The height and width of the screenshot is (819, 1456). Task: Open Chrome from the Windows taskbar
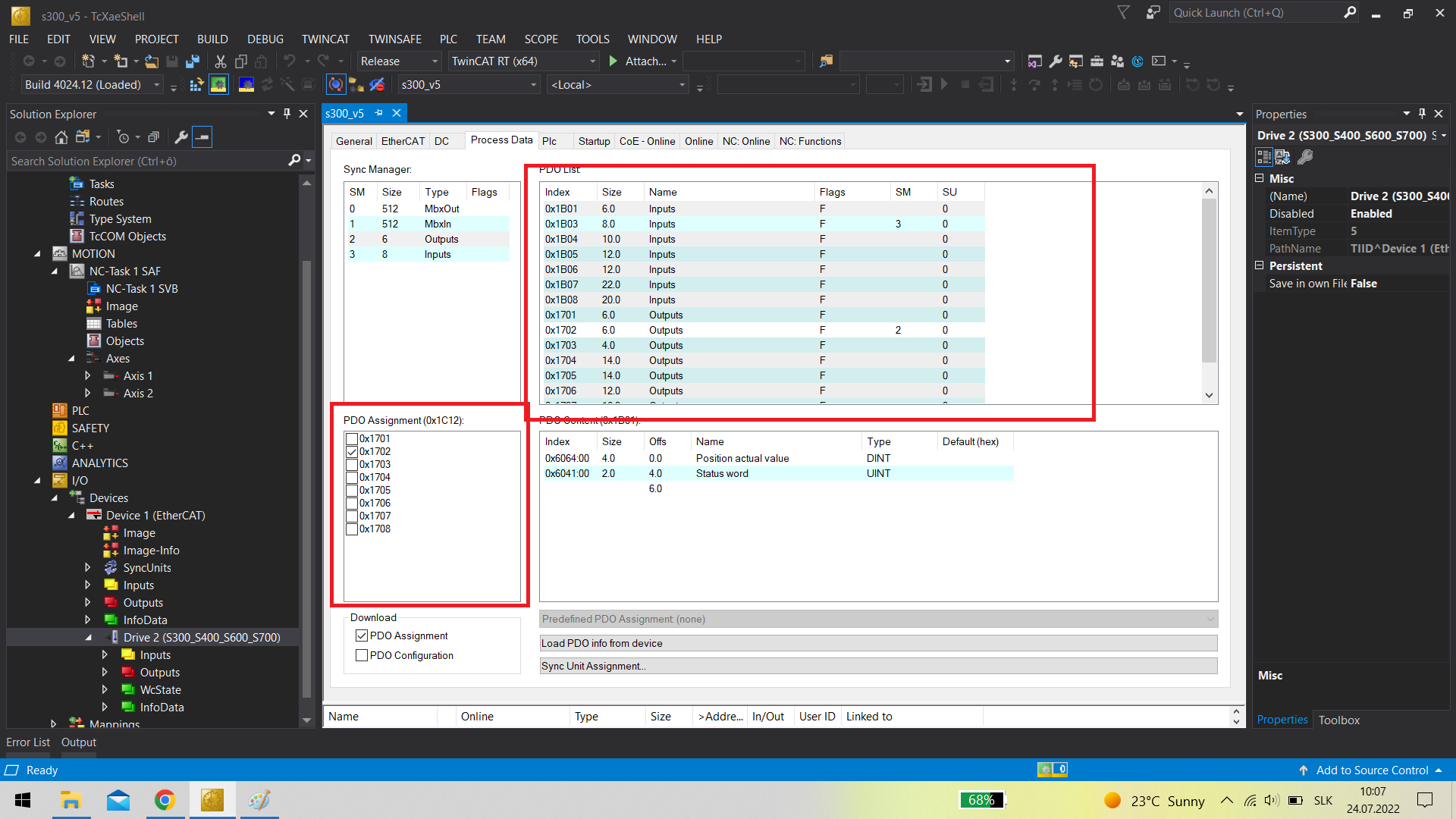165,800
